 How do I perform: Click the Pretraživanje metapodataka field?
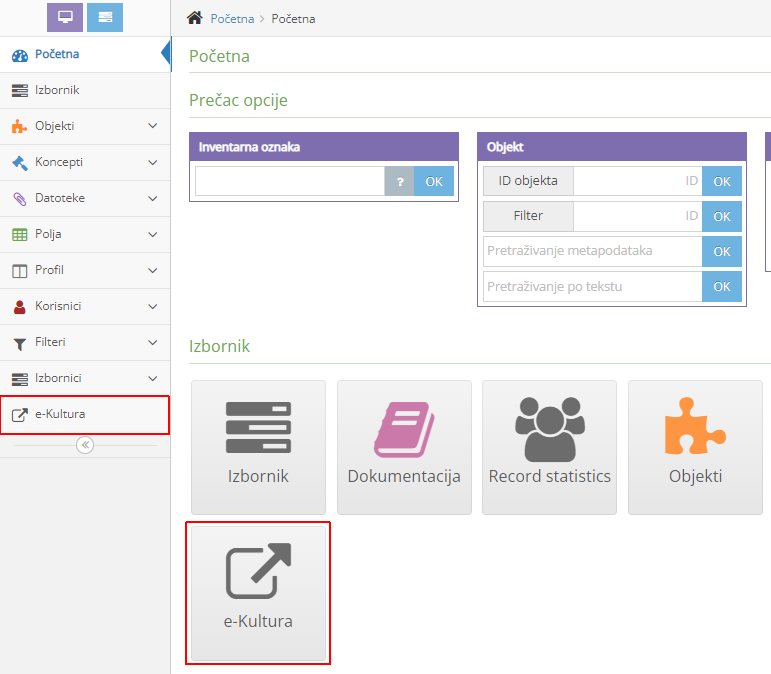click(593, 251)
